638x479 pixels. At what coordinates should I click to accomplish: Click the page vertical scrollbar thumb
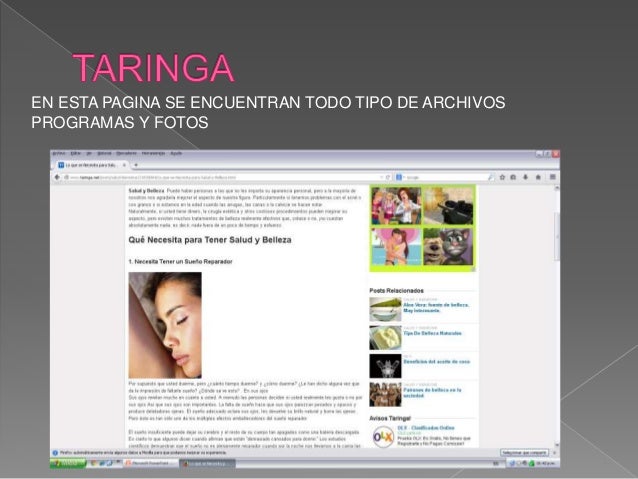tap(556, 236)
